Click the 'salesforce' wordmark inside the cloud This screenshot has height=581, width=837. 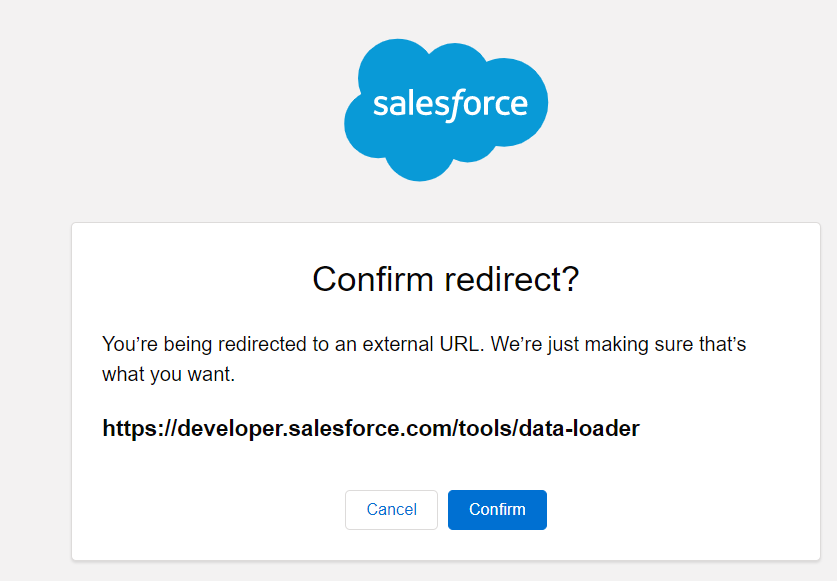pos(449,104)
